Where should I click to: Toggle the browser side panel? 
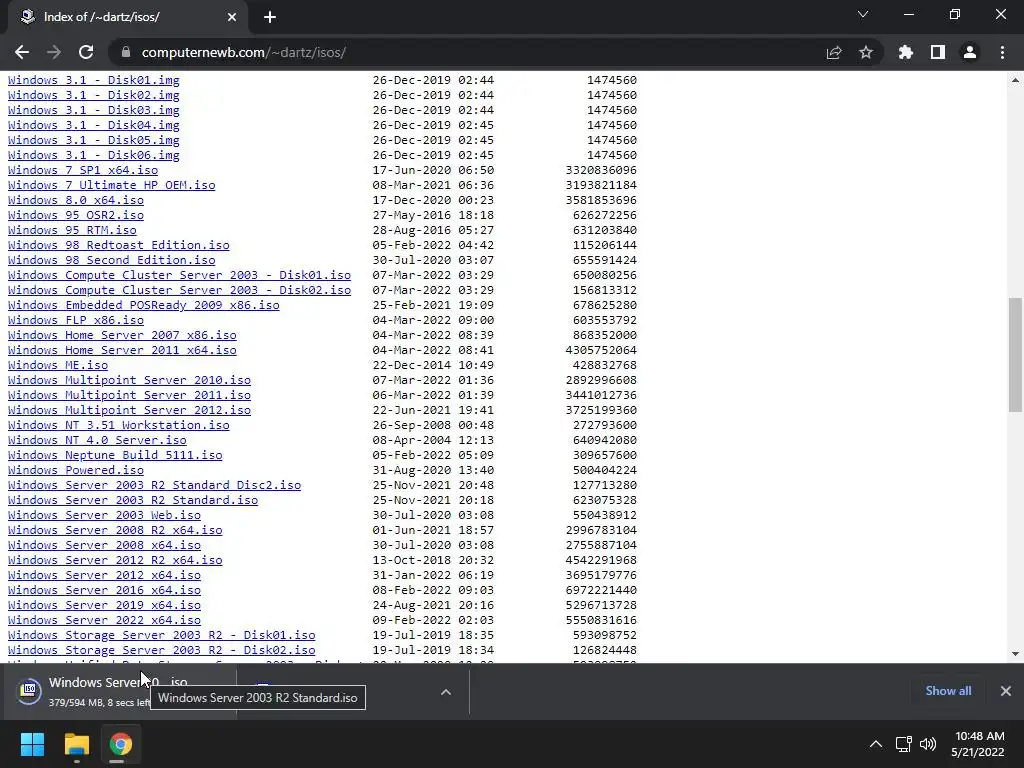938,52
